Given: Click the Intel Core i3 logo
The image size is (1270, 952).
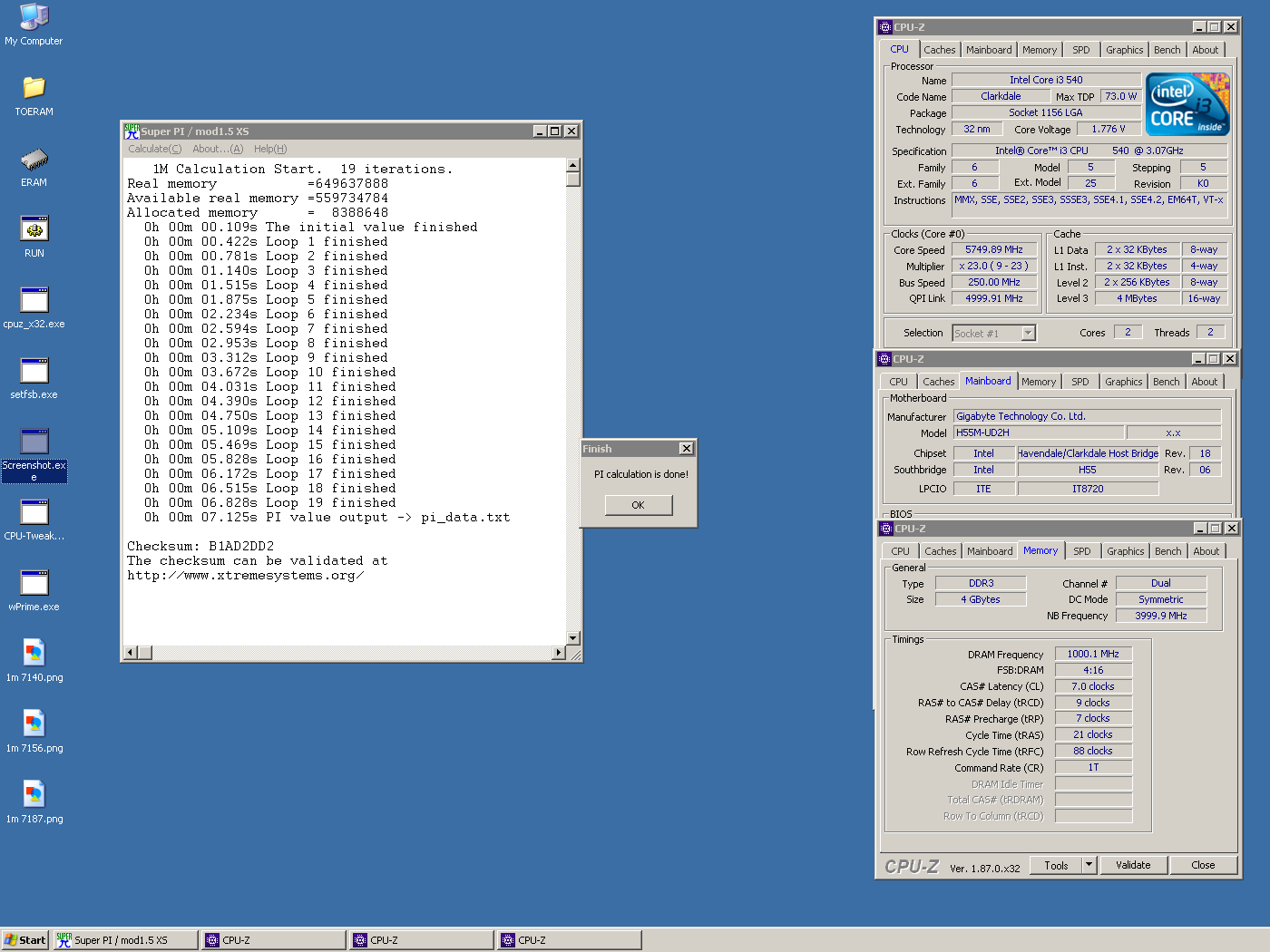Looking at the screenshot, I should coord(1187,104).
